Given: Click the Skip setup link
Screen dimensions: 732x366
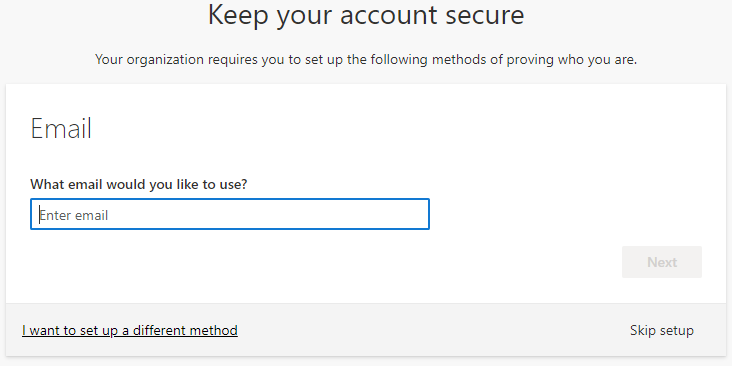Looking at the screenshot, I should [x=662, y=331].
